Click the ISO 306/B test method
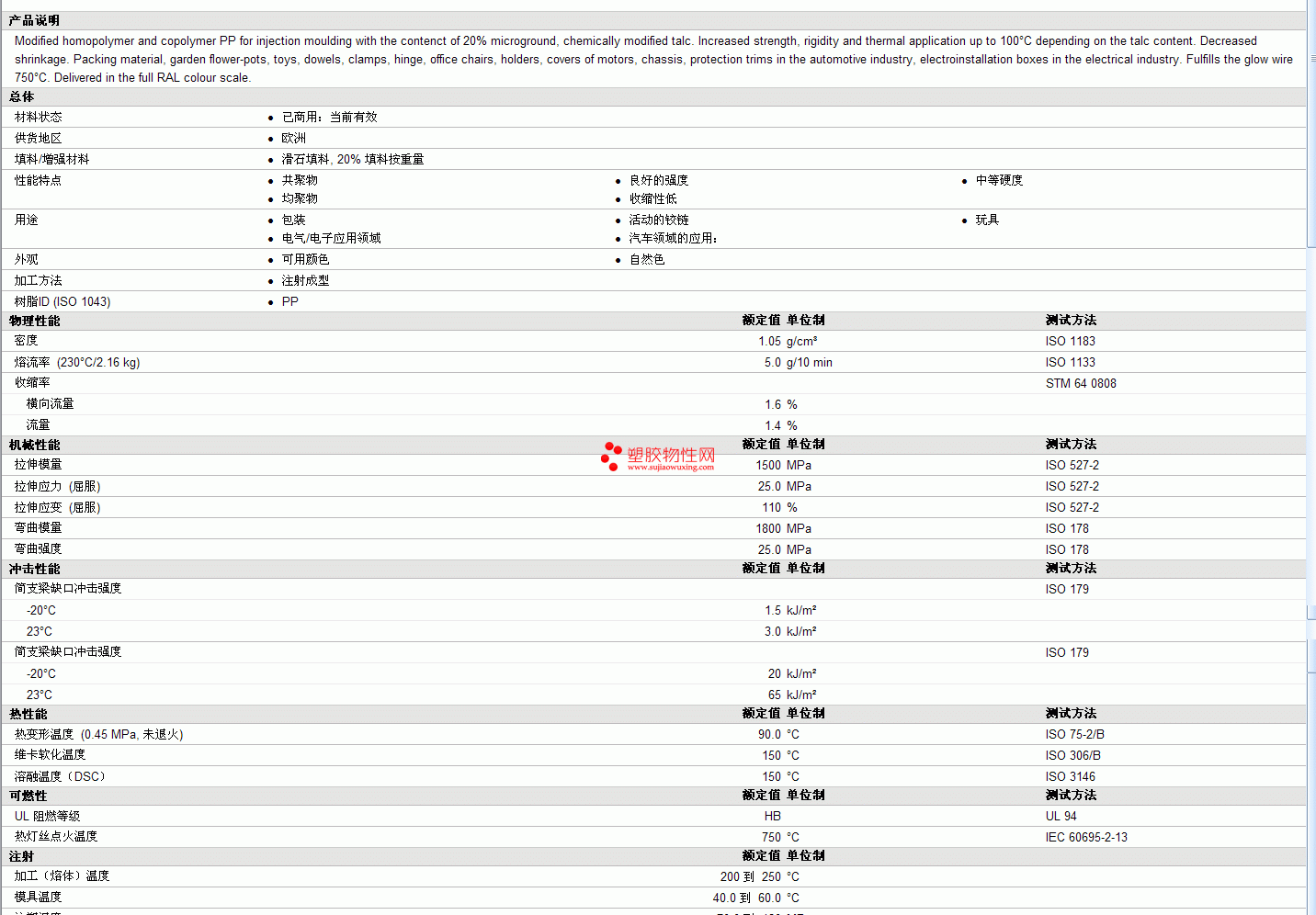This screenshot has width=1316, height=915. [1073, 755]
